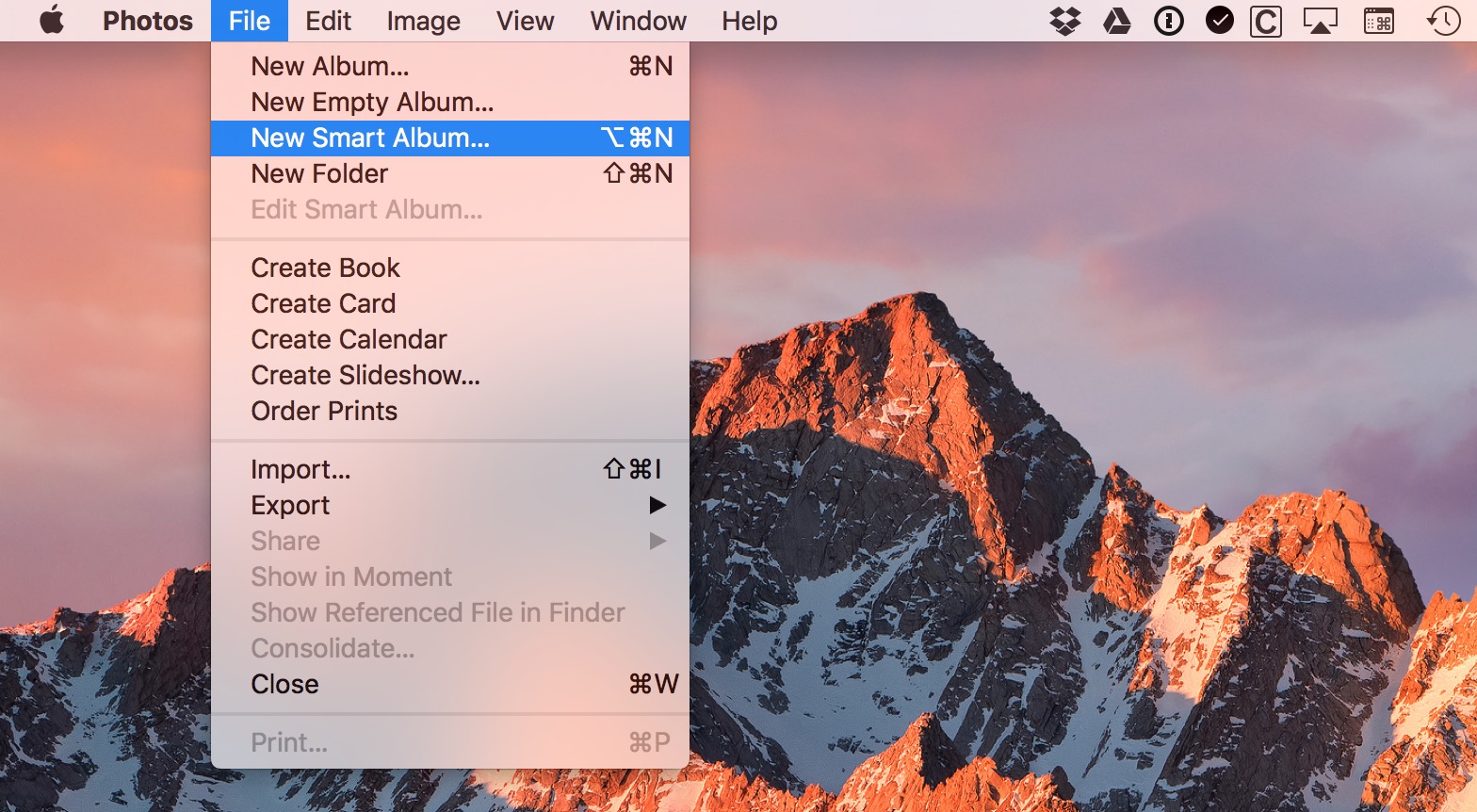Open the View menu

click(x=525, y=21)
